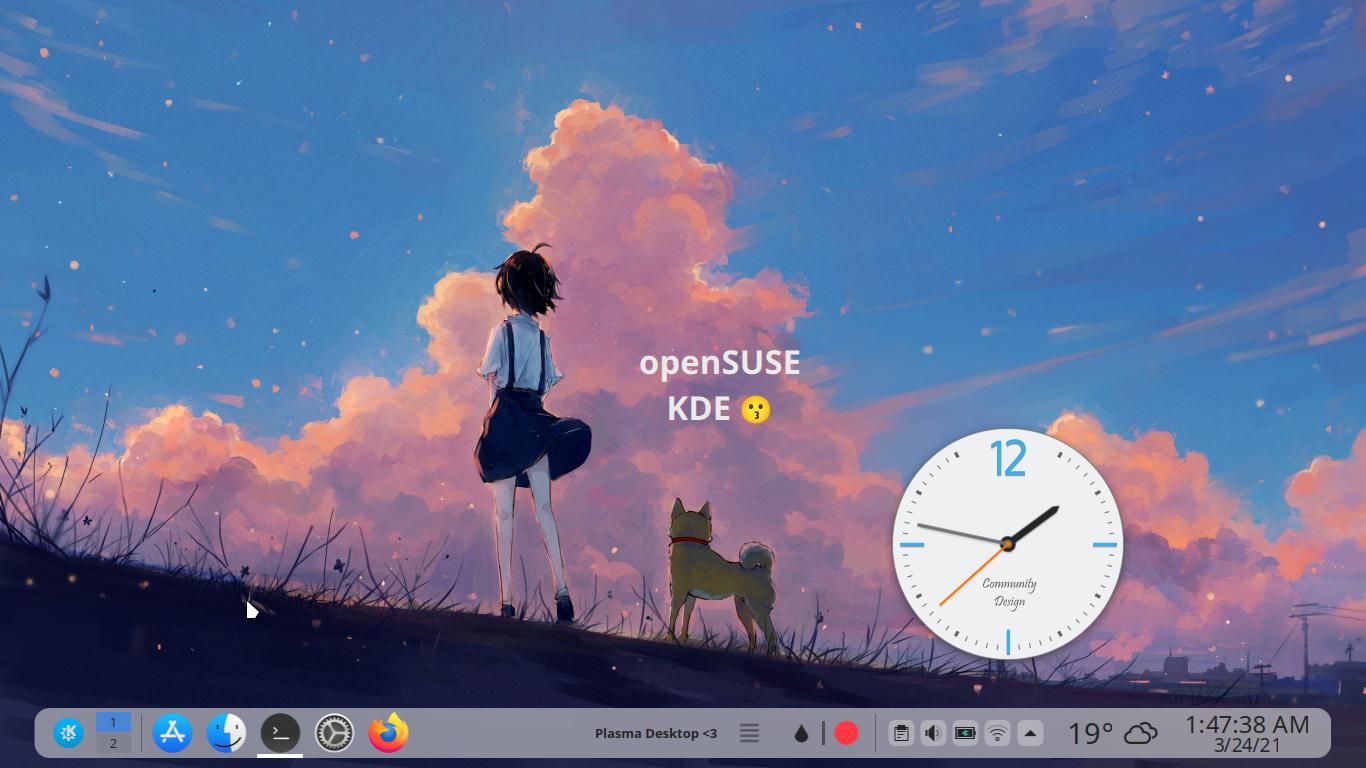Open the audio volume tray icon
The height and width of the screenshot is (768, 1366).
coord(933,734)
